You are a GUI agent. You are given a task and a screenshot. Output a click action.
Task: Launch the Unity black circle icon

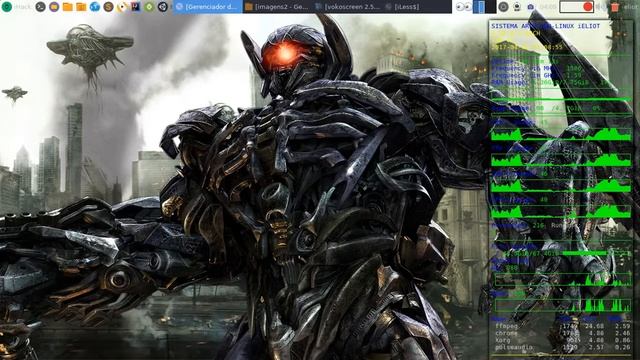pos(163,7)
